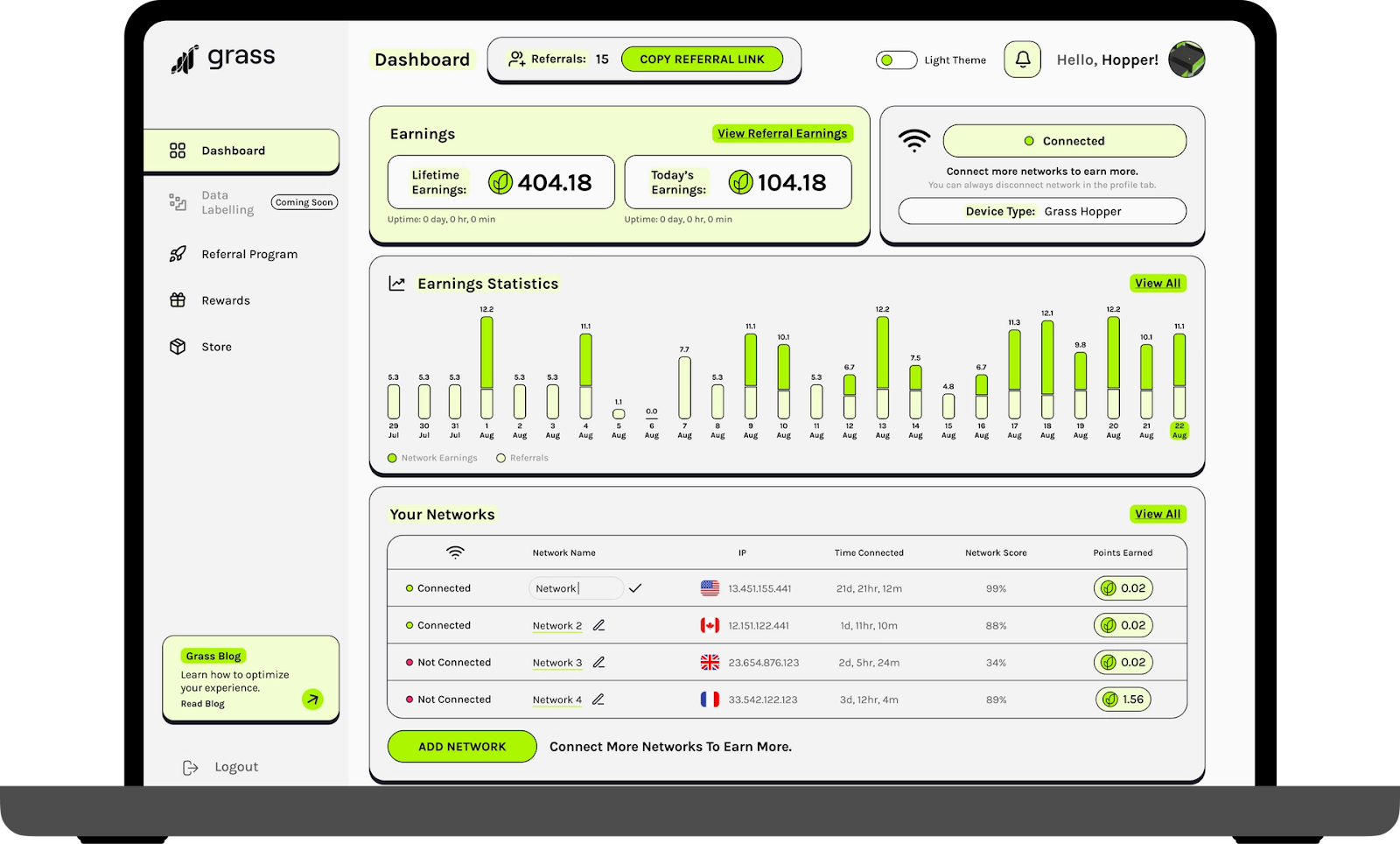
Task: Open the View Referral Earnings link
Action: [782, 133]
